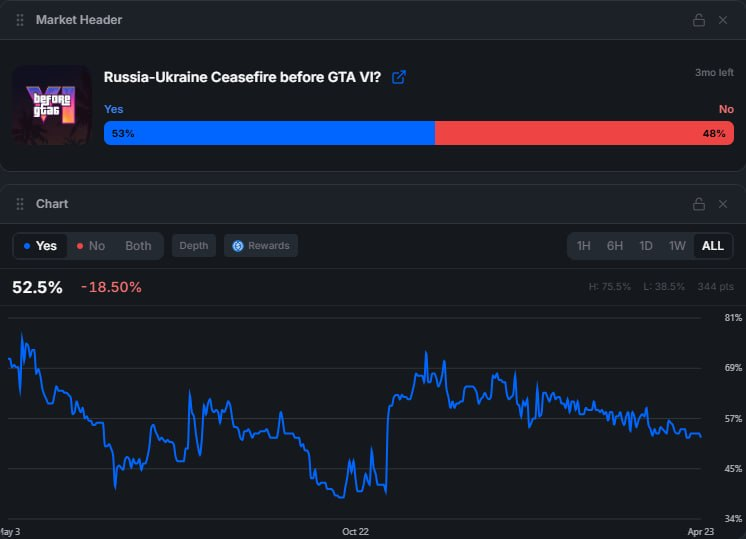Click the 'Yes' label above the blue bar
Image resolution: width=746 pixels, height=539 pixels.
(114, 109)
